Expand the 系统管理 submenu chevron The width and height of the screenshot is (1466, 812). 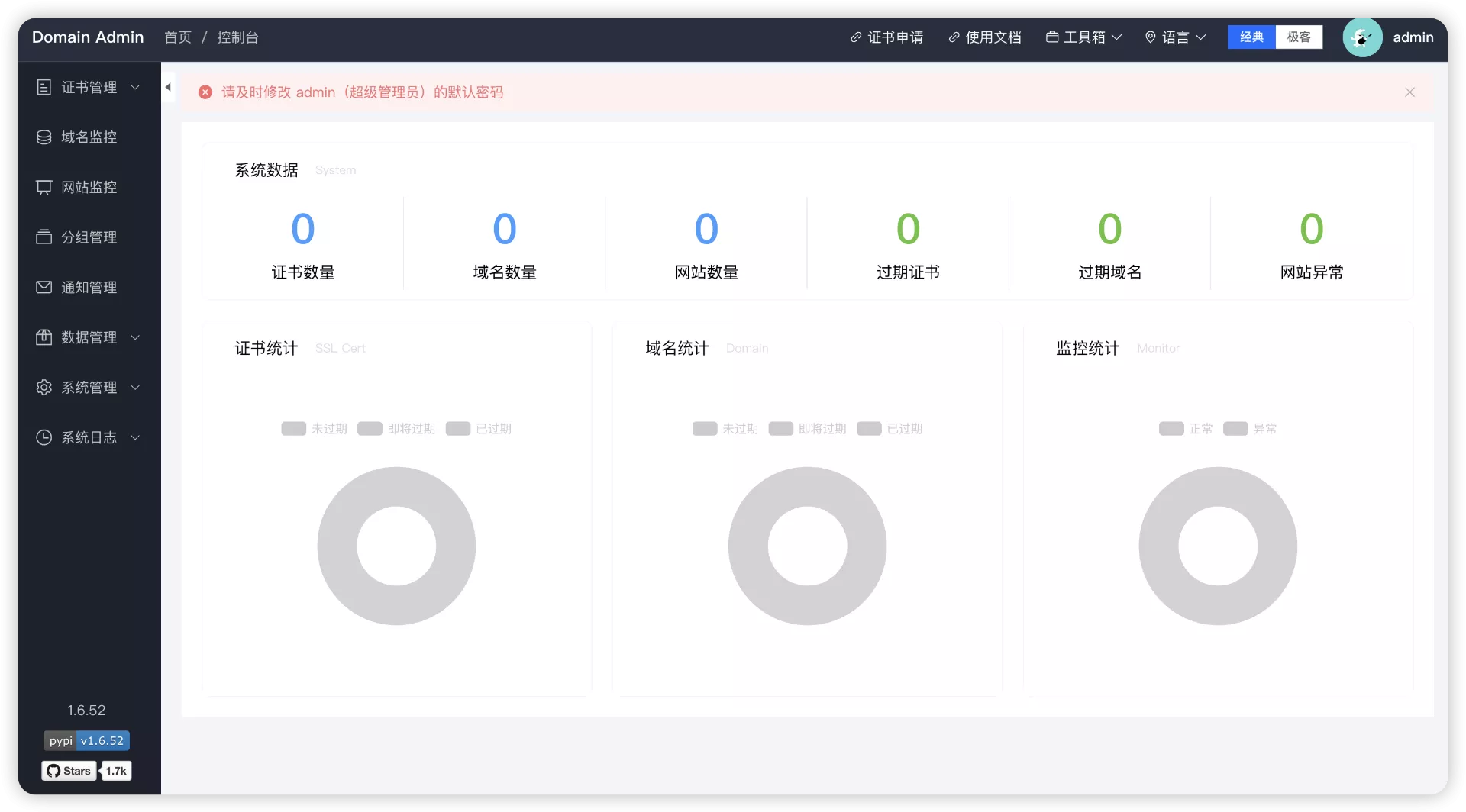coord(135,388)
